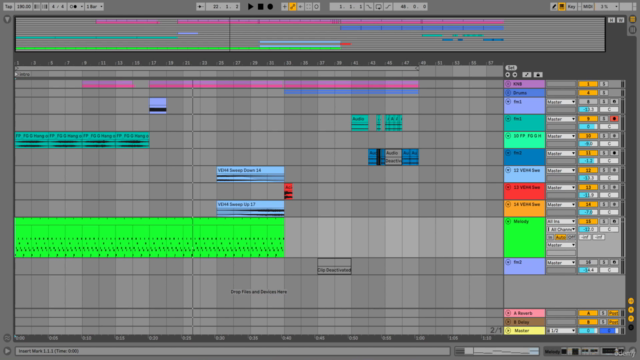
Task: Open the browser with the triangle icon
Action: tap(7, 20)
